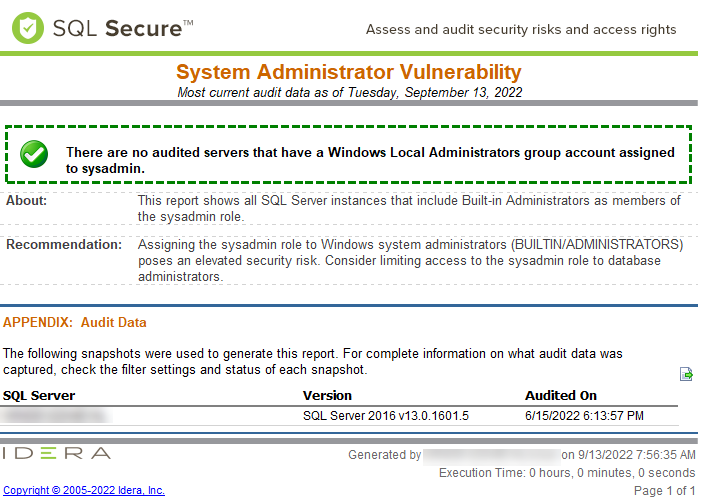Viewport: 703px width, 499px height.
Task: Click the System Administrator Vulnerability report title
Action: [349, 72]
